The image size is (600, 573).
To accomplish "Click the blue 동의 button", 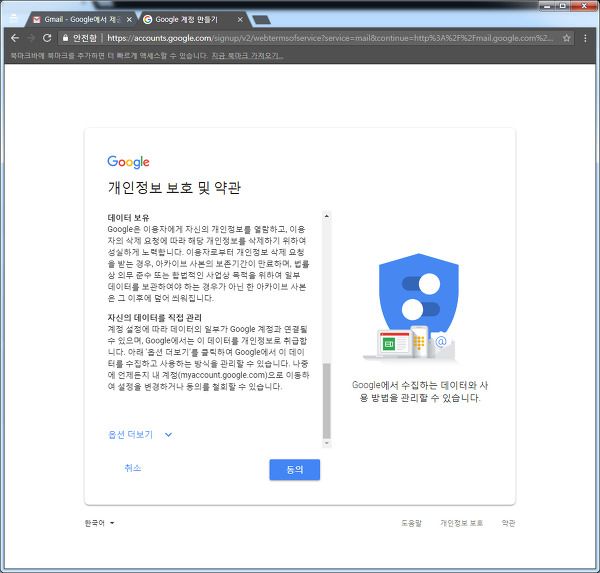I will 295,470.
